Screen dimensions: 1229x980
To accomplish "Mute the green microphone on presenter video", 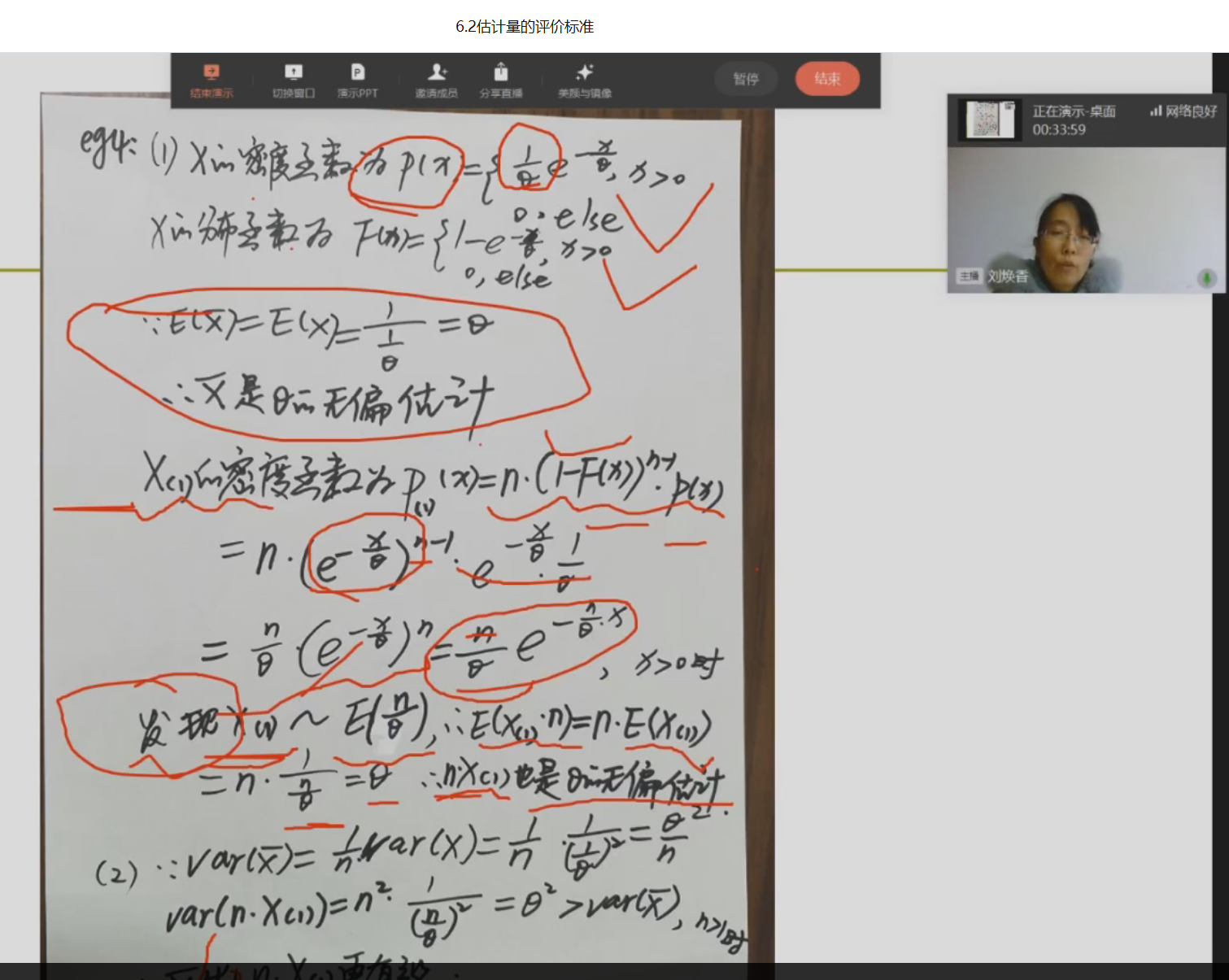I will 1206,278.
